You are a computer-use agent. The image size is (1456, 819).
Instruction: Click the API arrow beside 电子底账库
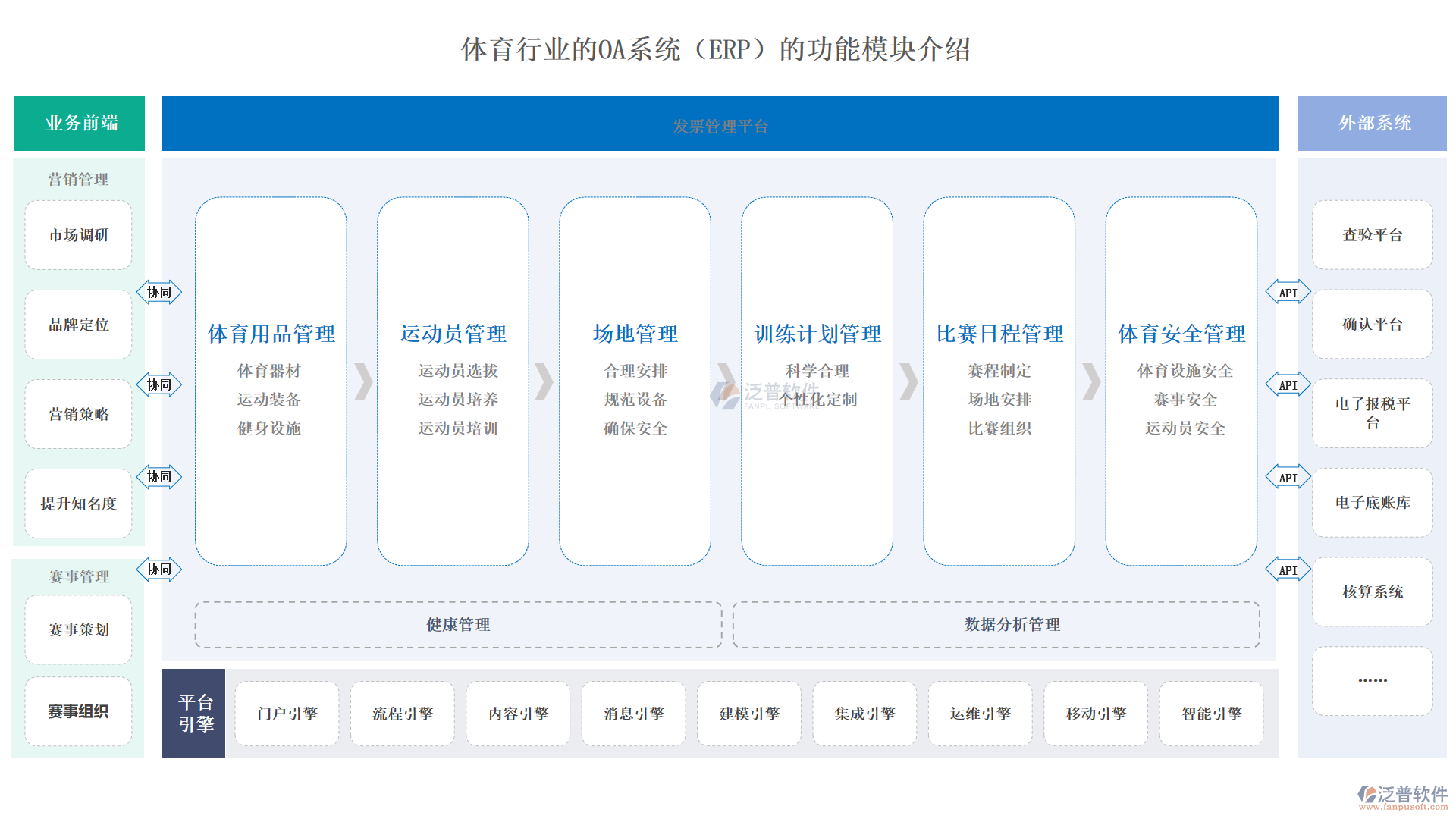point(1288,478)
